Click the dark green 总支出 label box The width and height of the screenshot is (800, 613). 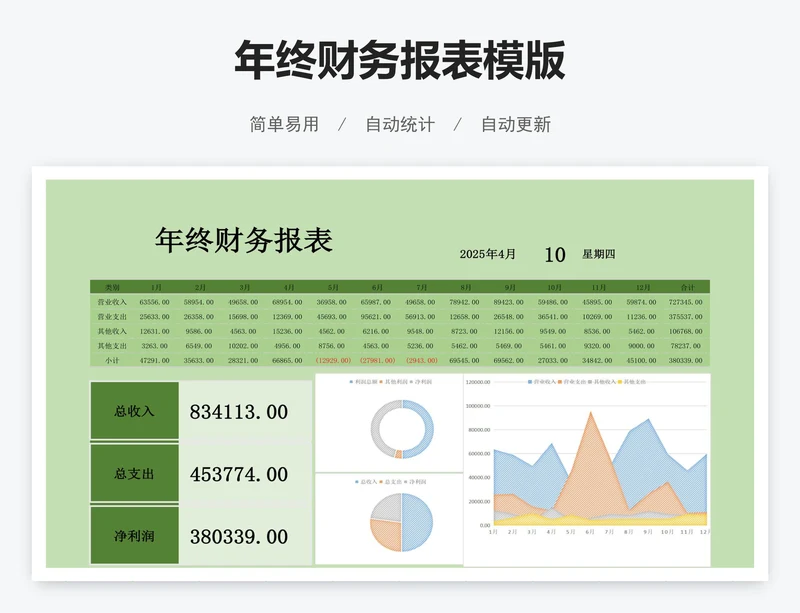[x=135, y=474]
